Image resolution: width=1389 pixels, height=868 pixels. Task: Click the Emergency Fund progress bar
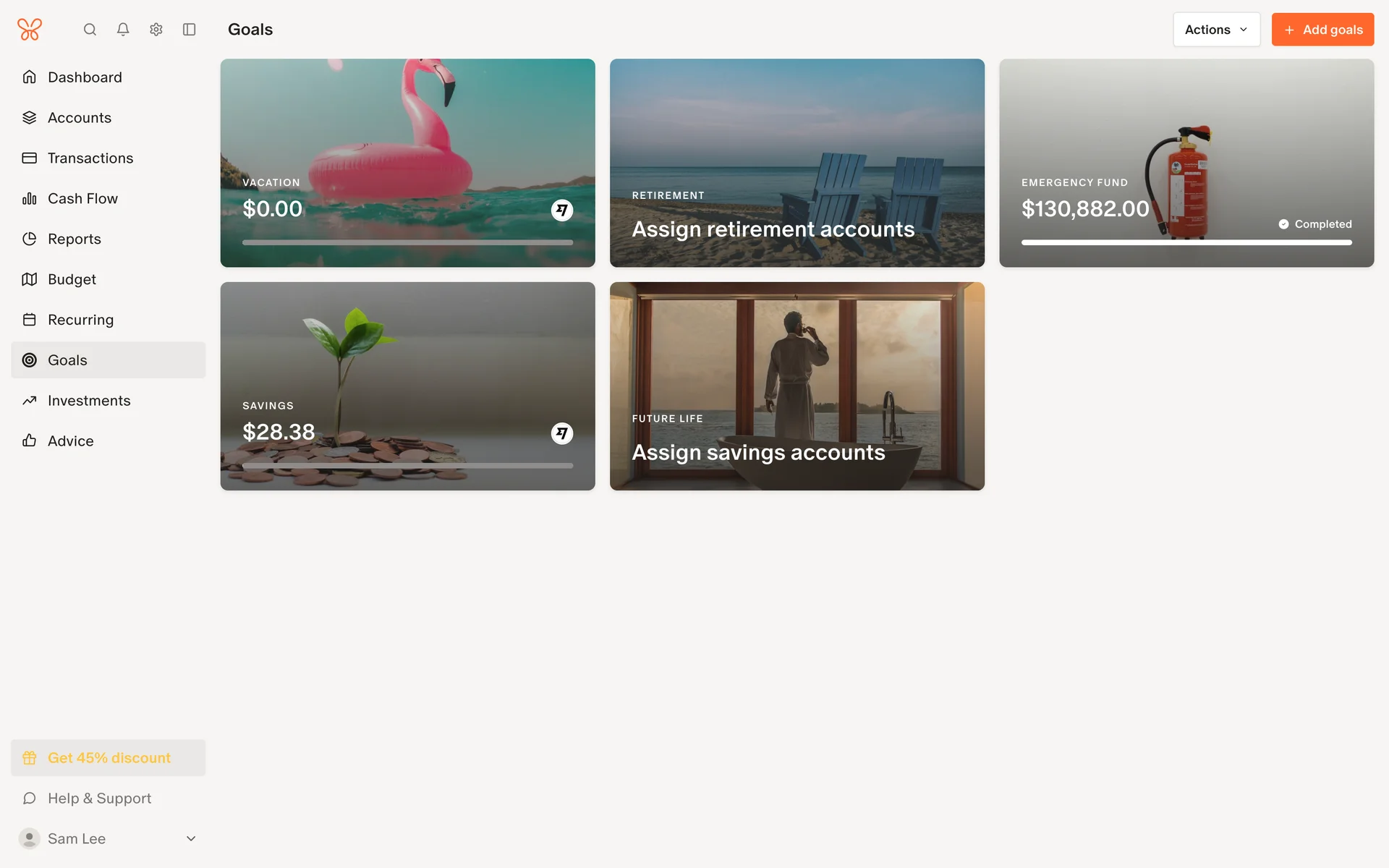tap(1186, 243)
